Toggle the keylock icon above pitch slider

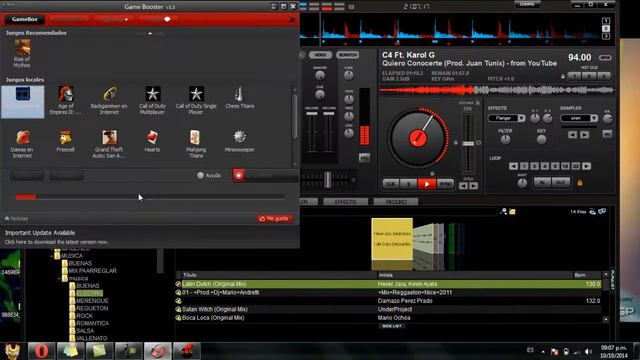point(478,103)
